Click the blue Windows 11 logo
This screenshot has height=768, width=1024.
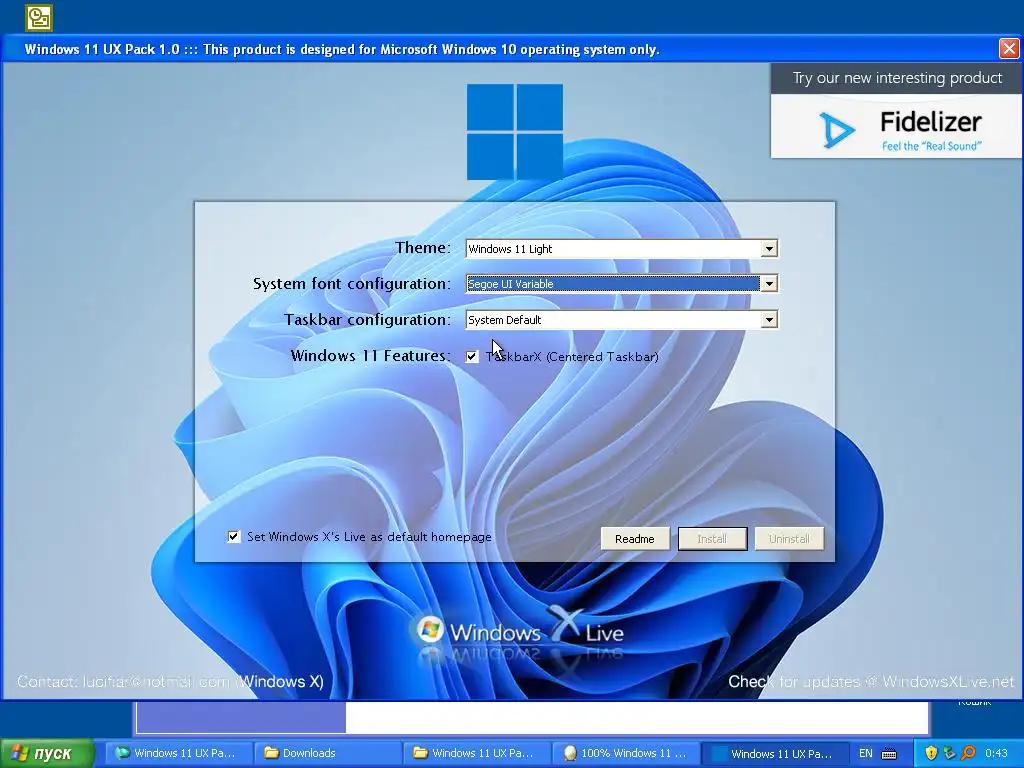pos(515,131)
